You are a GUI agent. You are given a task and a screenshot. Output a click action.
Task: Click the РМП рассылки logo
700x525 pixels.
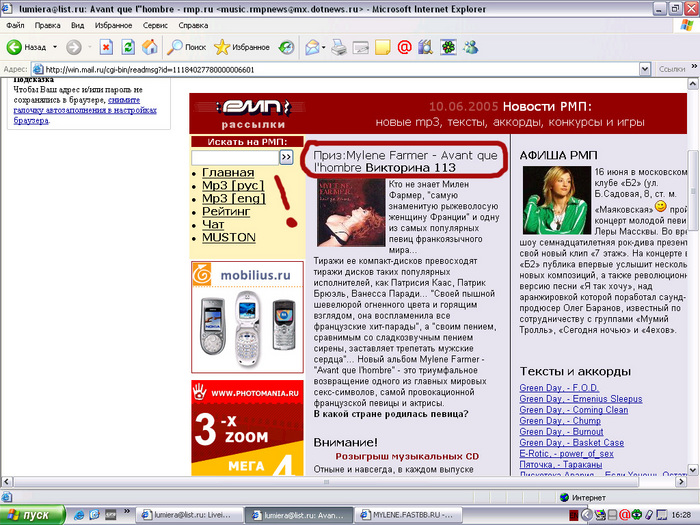point(253,113)
